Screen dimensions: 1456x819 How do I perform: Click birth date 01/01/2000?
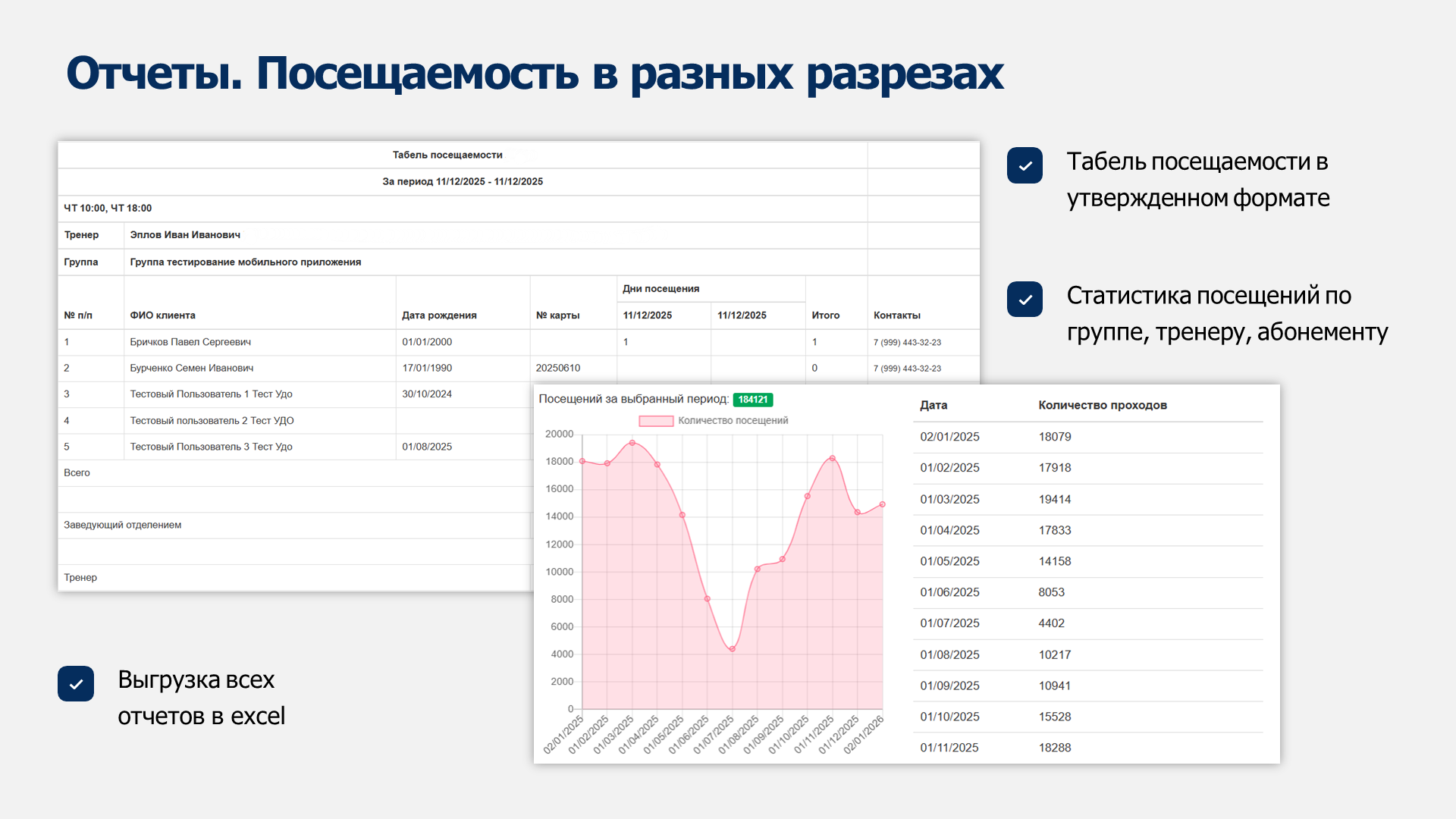427,342
